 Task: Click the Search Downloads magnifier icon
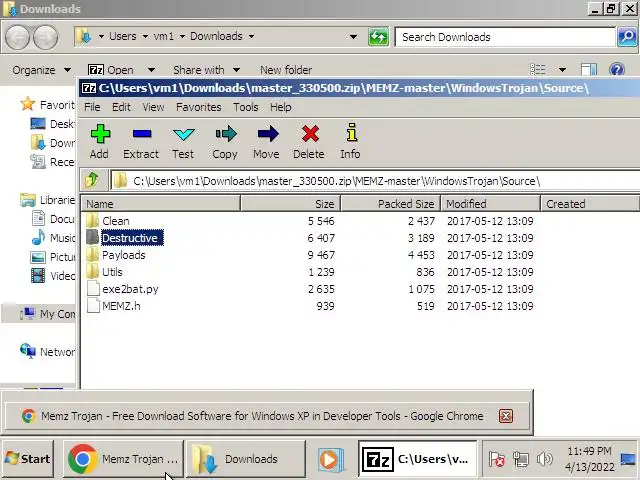627,37
